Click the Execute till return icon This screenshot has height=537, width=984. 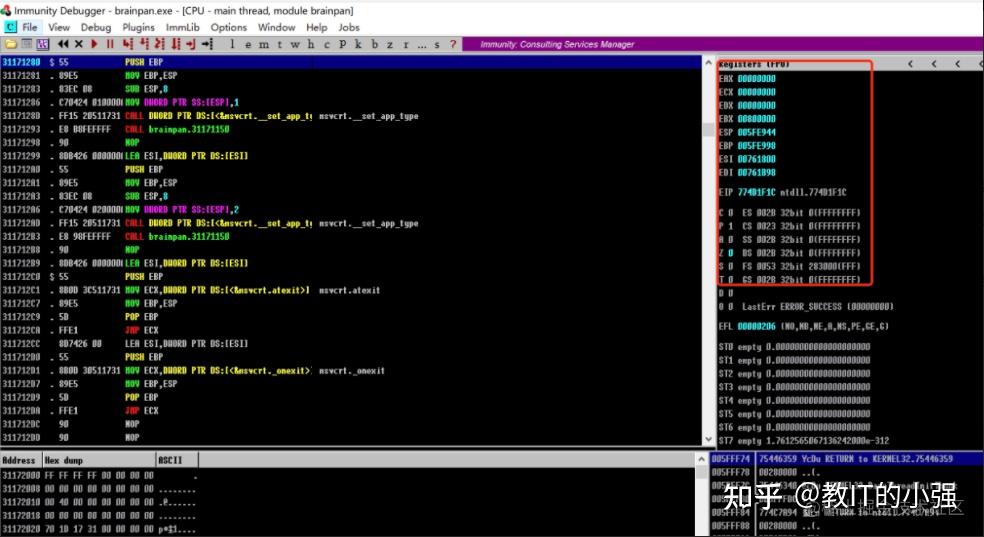tap(191, 44)
